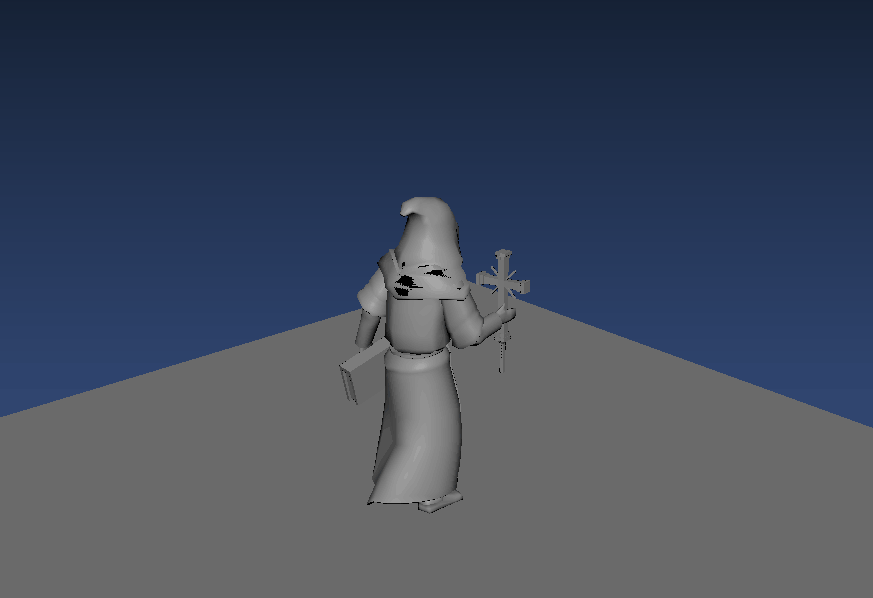Select the left sleeve of the robe
The height and width of the screenshot is (598, 873).
[370, 300]
